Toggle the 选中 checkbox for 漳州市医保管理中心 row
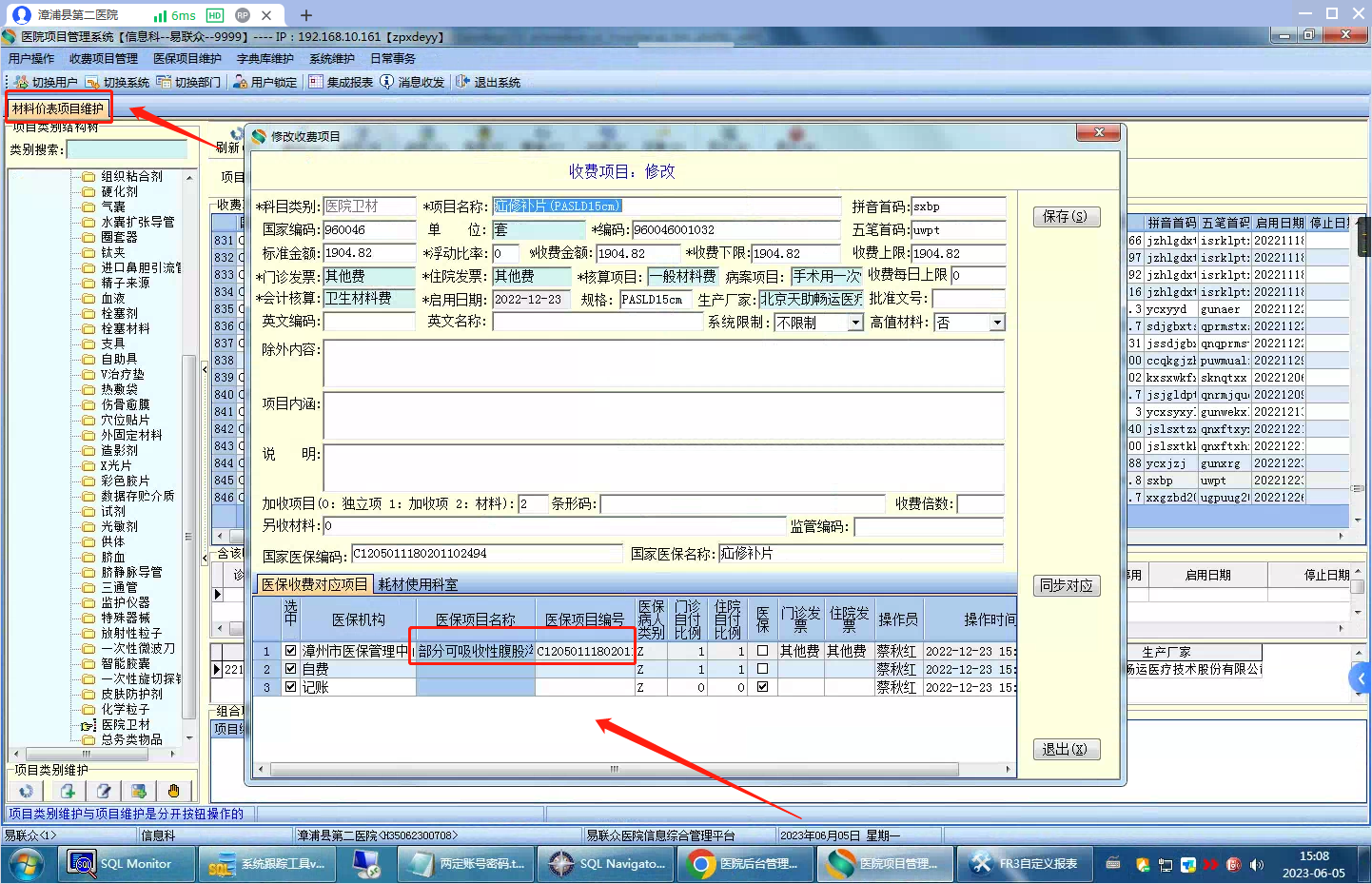Screen dimensions: 1372x884 coord(291,652)
